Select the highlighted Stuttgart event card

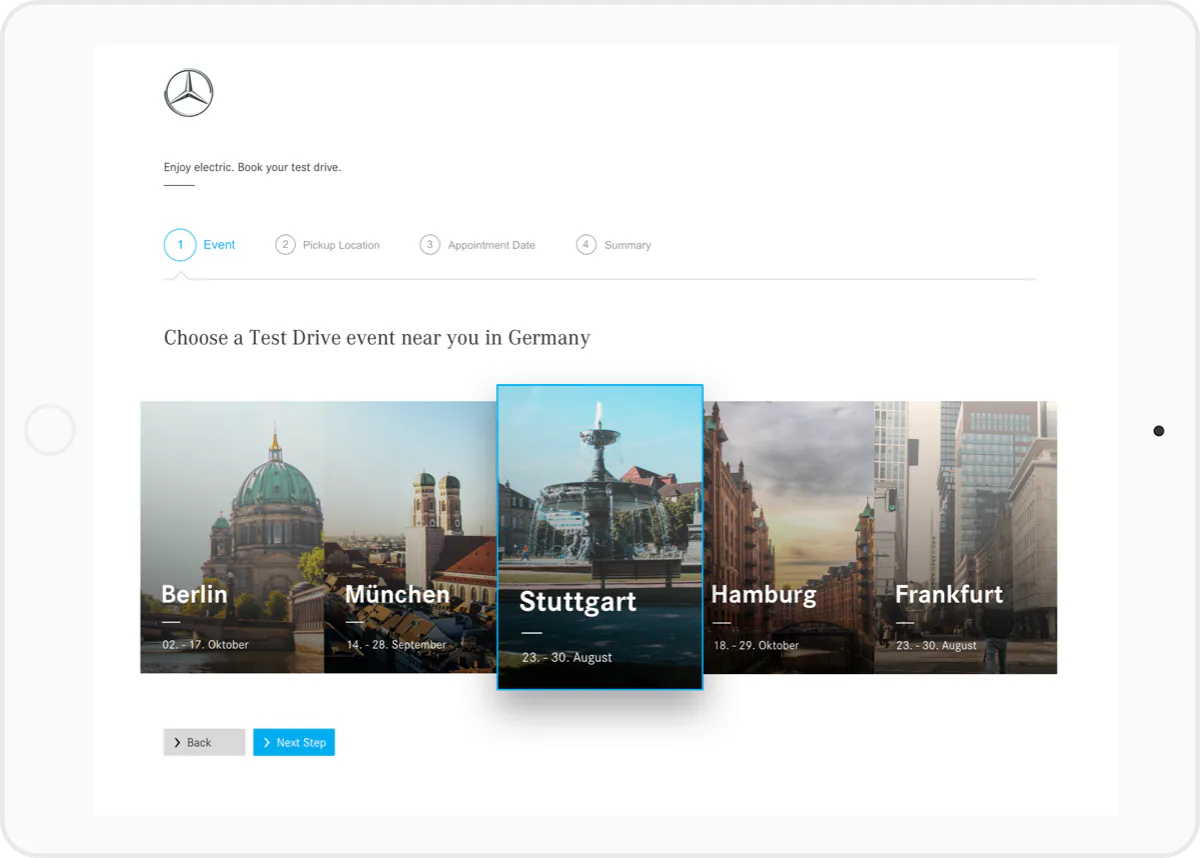[600, 537]
